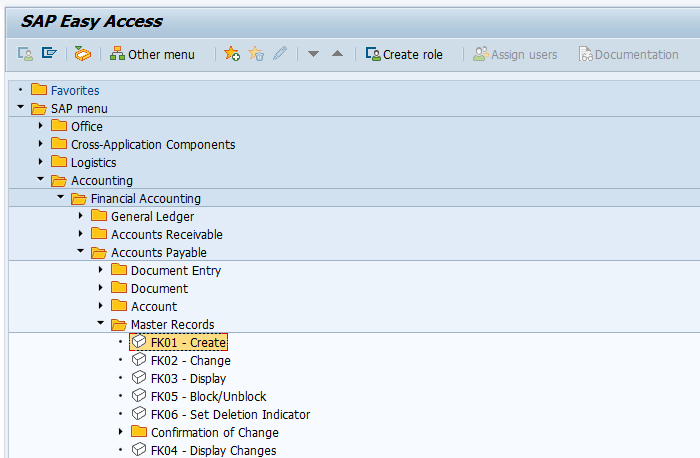Image resolution: width=700 pixels, height=458 pixels.
Task: Expand Confirmation of Change folder
Action: pyautogui.click(x=121, y=432)
